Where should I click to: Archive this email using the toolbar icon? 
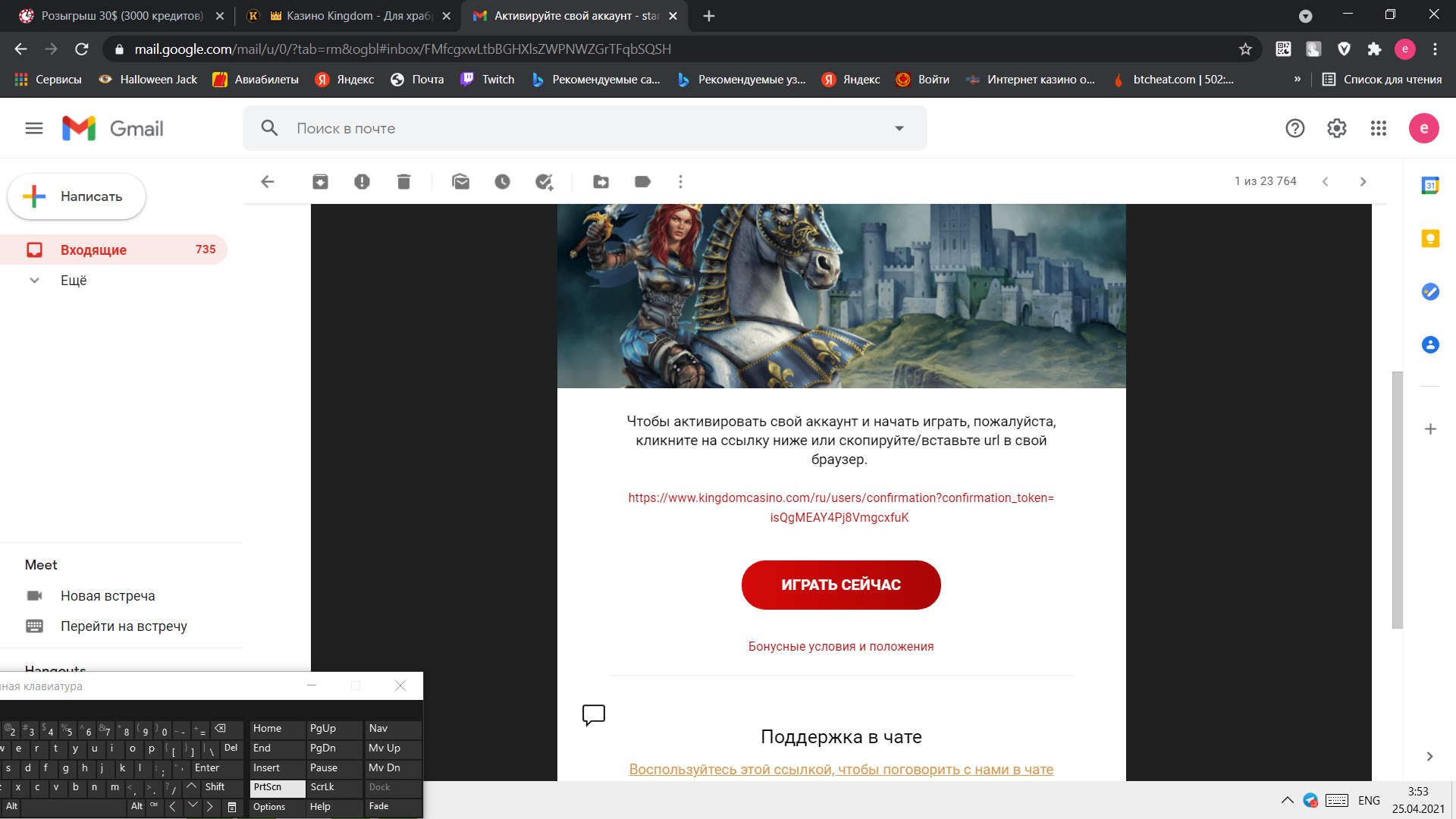[320, 181]
